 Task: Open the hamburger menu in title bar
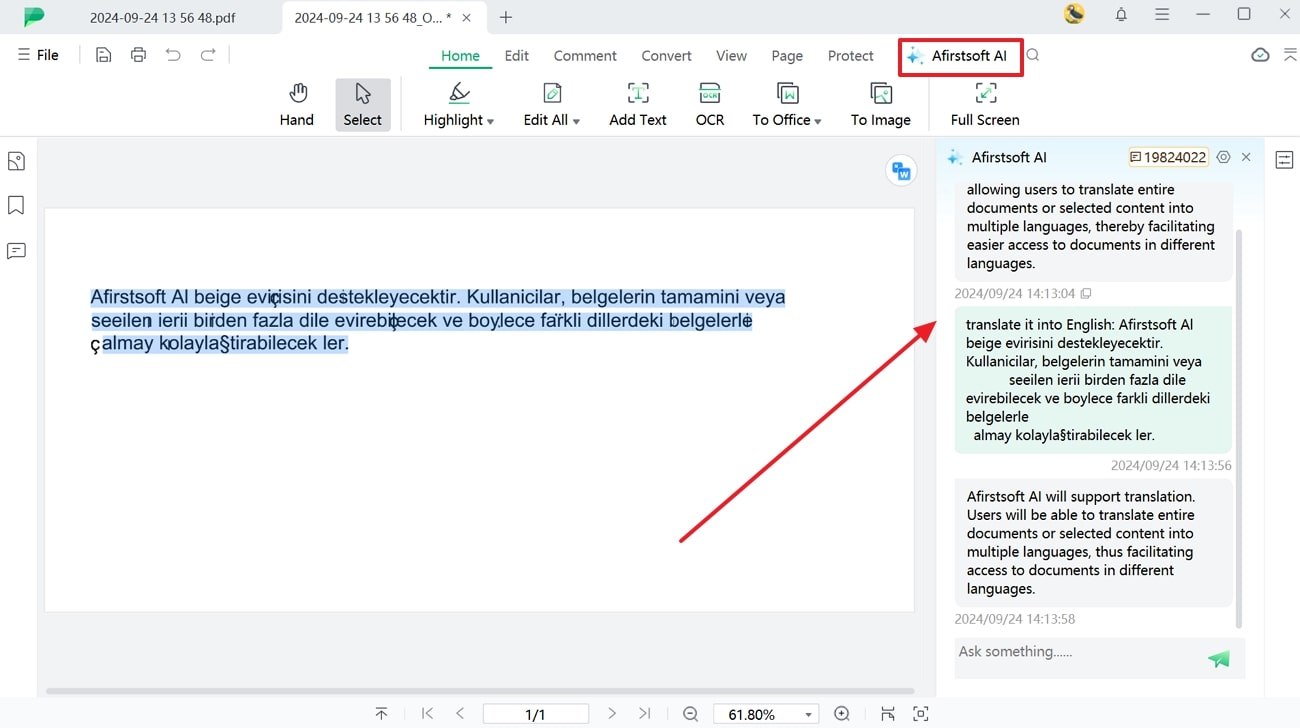point(1162,14)
